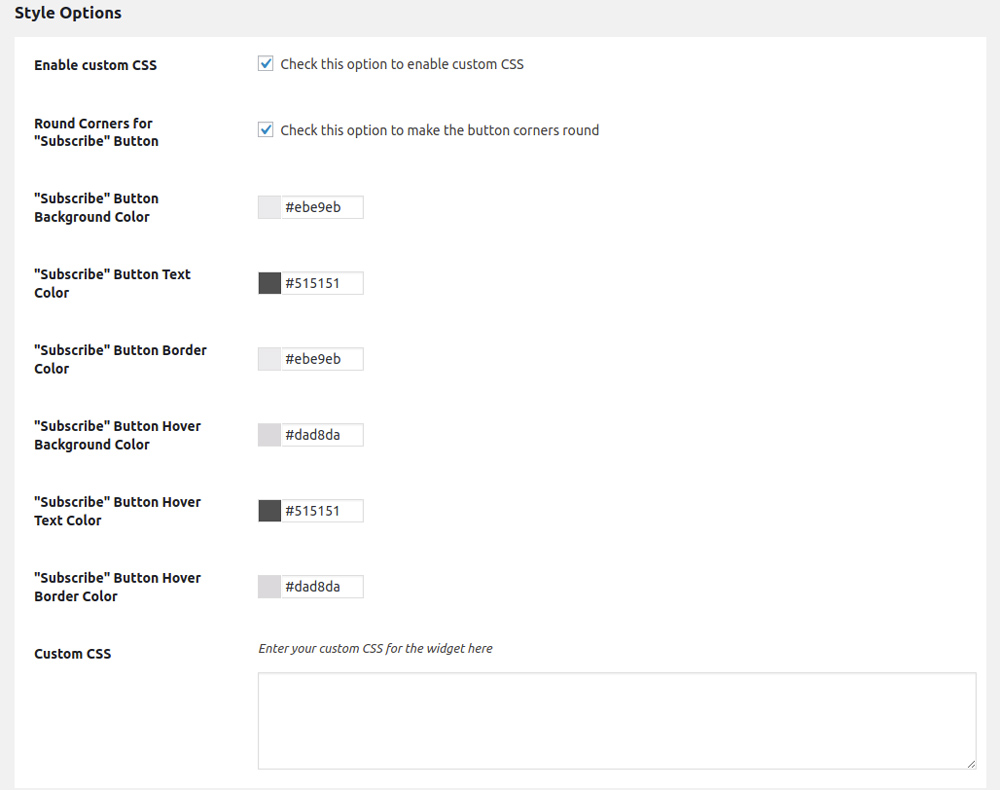The width and height of the screenshot is (1000, 790).
Task: Click the Button Background Color hex field
Action: coord(321,207)
